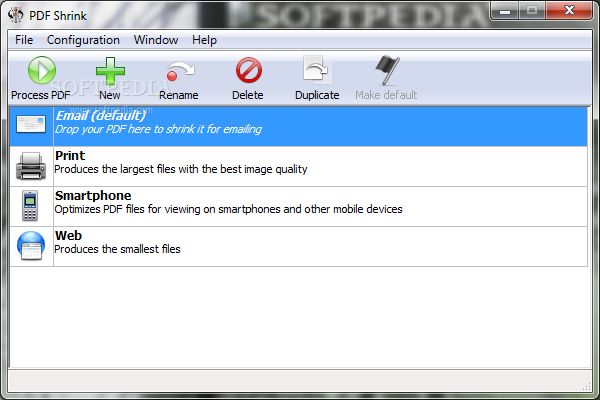Click the green Process PDF play icon
600x400 pixels.
pyautogui.click(x=42, y=70)
